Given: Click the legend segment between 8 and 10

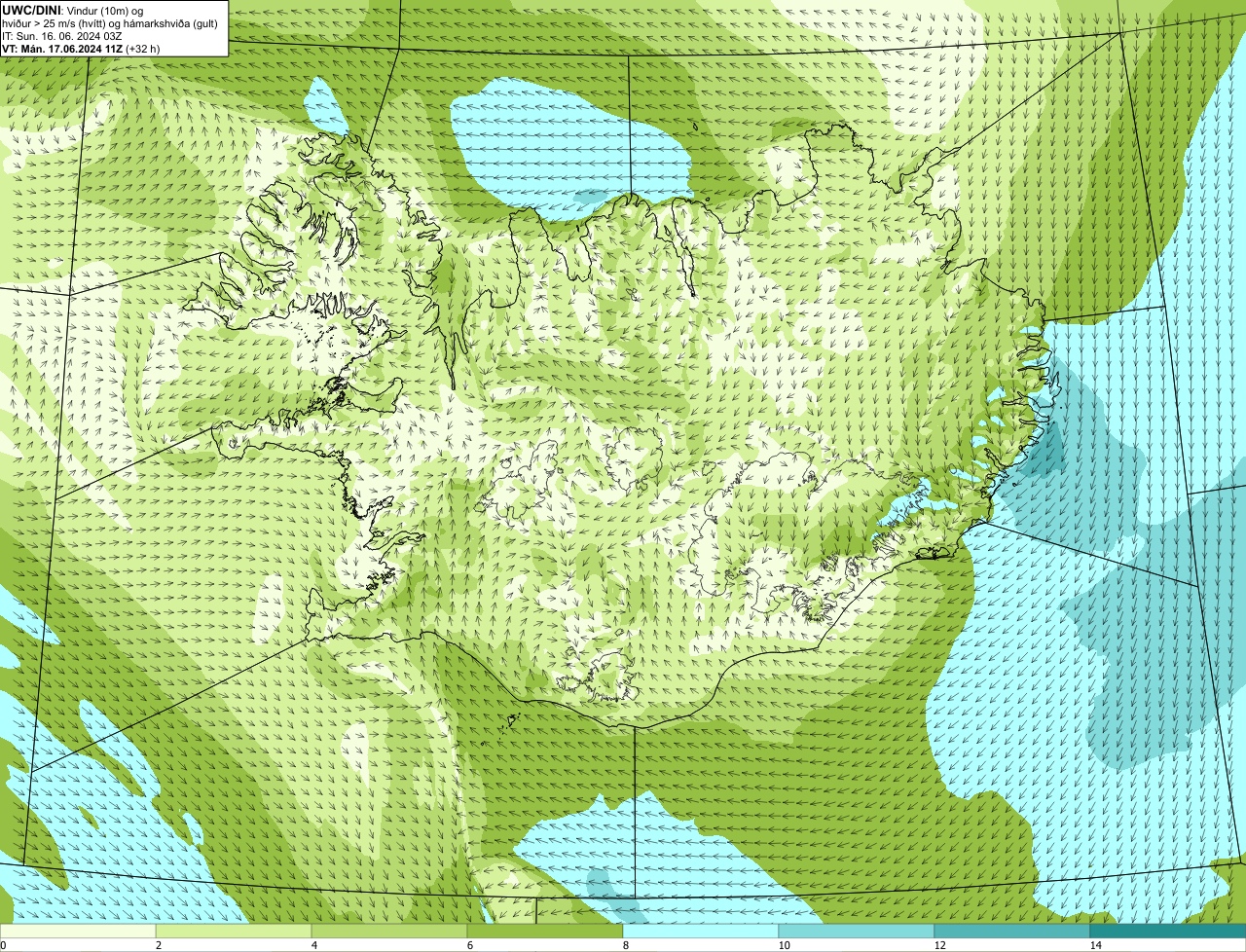Looking at the screenshot, I should [701, 931].
